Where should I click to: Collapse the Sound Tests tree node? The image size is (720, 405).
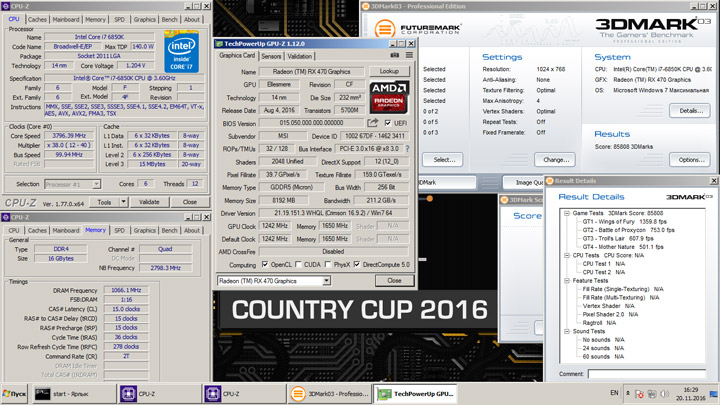click(x=567, y=331)
